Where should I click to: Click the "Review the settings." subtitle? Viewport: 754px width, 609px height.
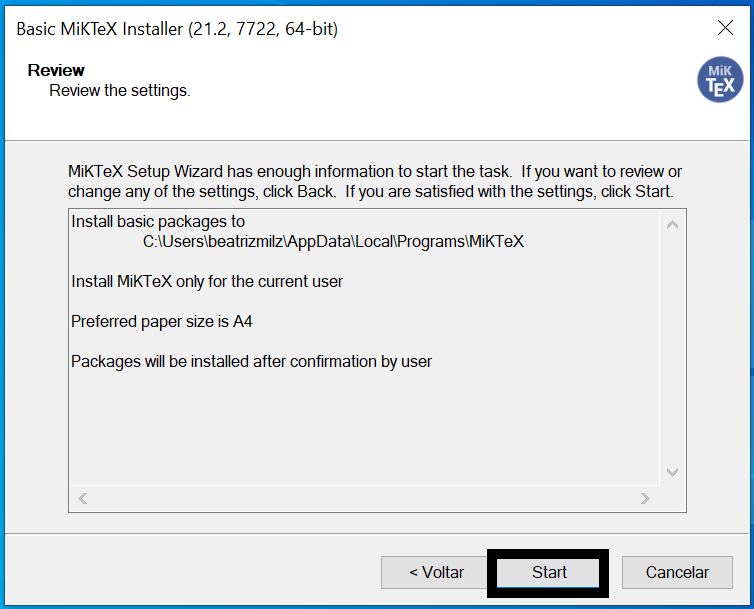point(120,90)
